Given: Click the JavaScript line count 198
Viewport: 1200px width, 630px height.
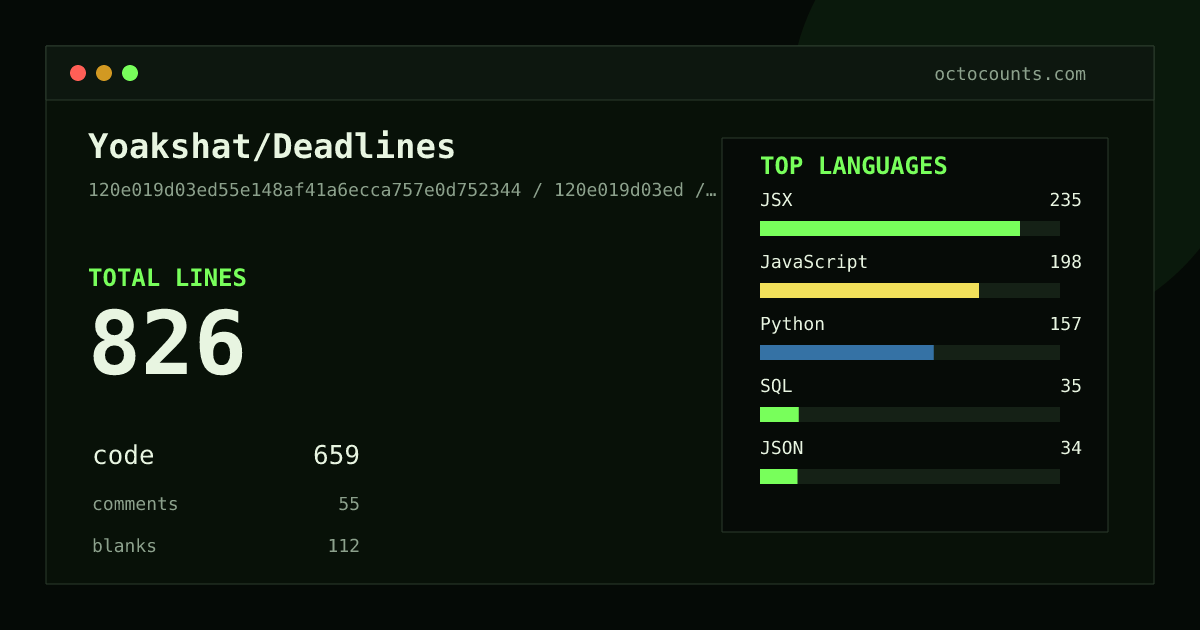Looking at the screenshot, I should click(1066, 262).
